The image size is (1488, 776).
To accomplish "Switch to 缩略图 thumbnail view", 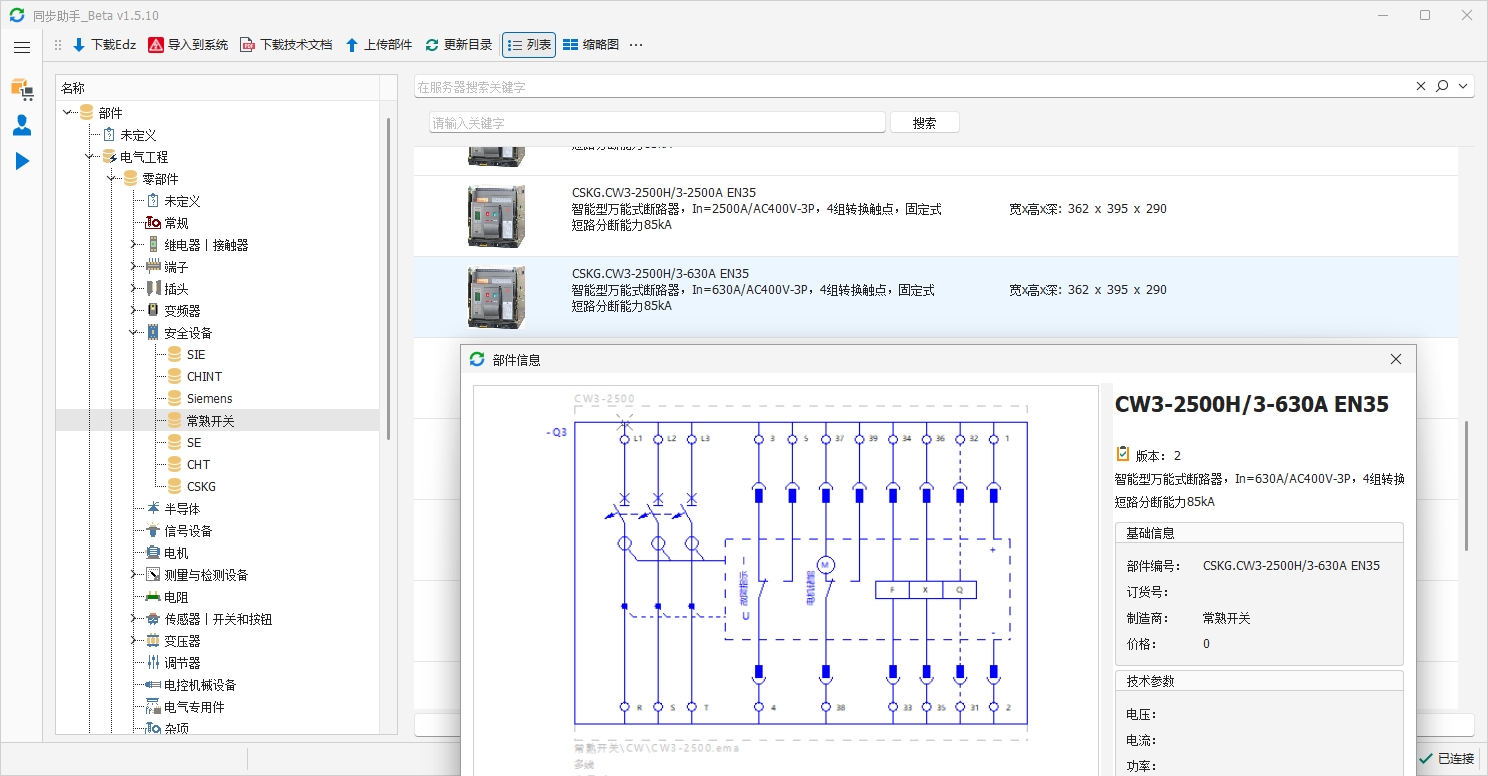I will click(x=591, y=45).
